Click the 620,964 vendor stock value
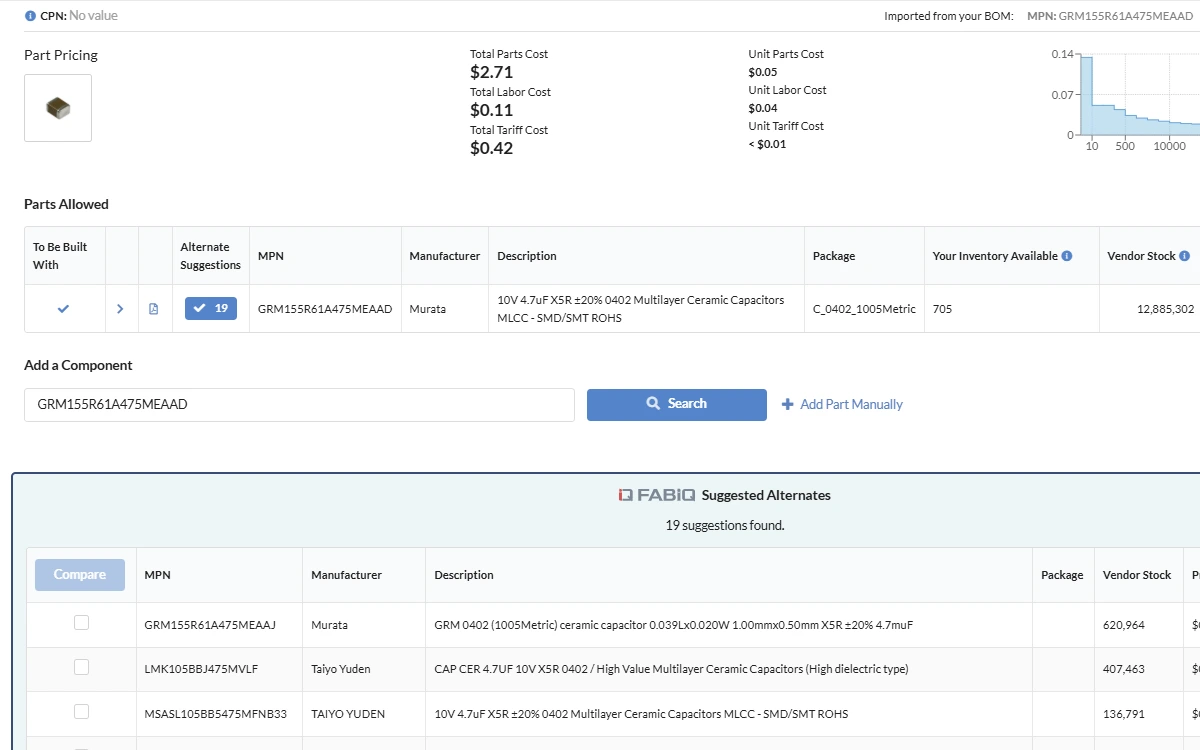The image size is (1200, 750). [1124, 625]
